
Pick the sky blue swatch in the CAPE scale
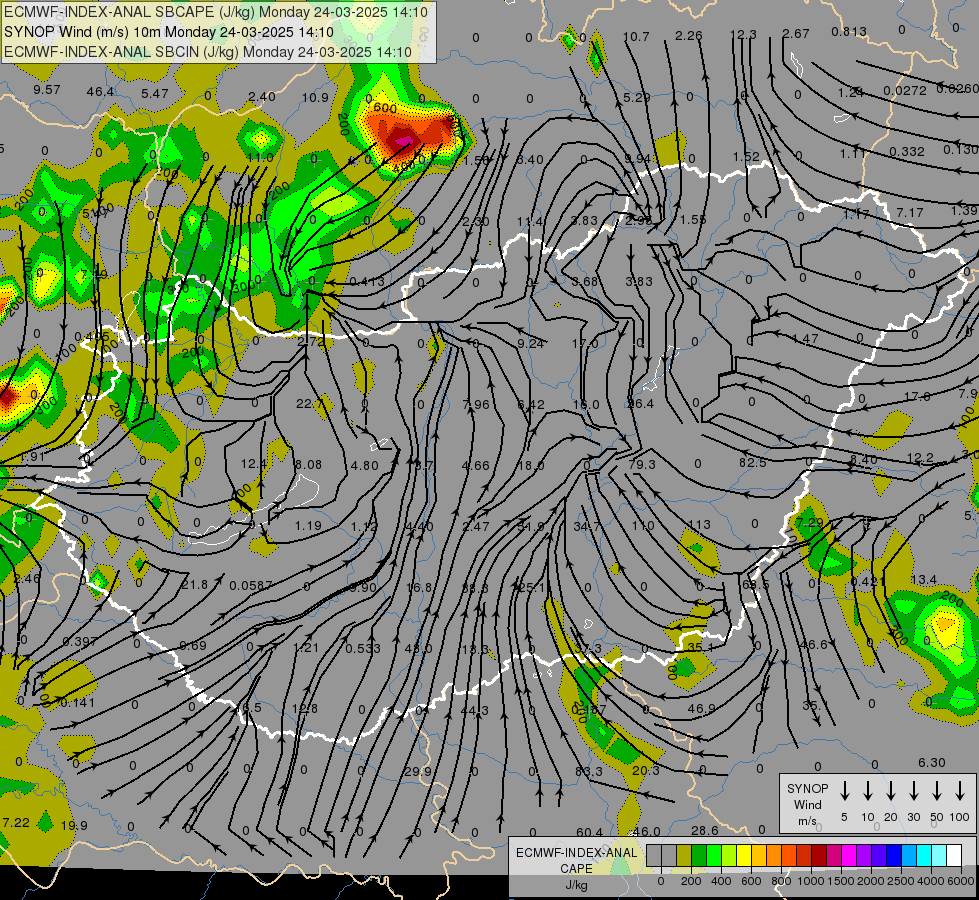pos(908,855)
